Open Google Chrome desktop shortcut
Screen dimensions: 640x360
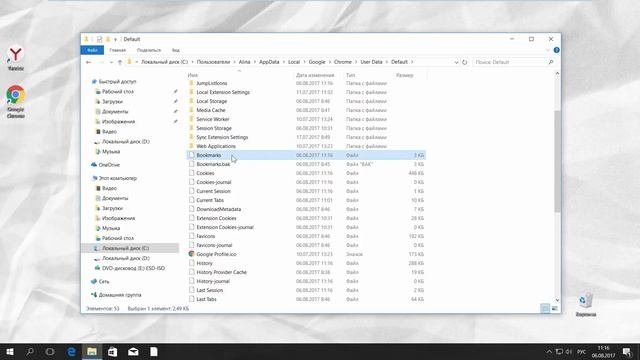[16, 102]
